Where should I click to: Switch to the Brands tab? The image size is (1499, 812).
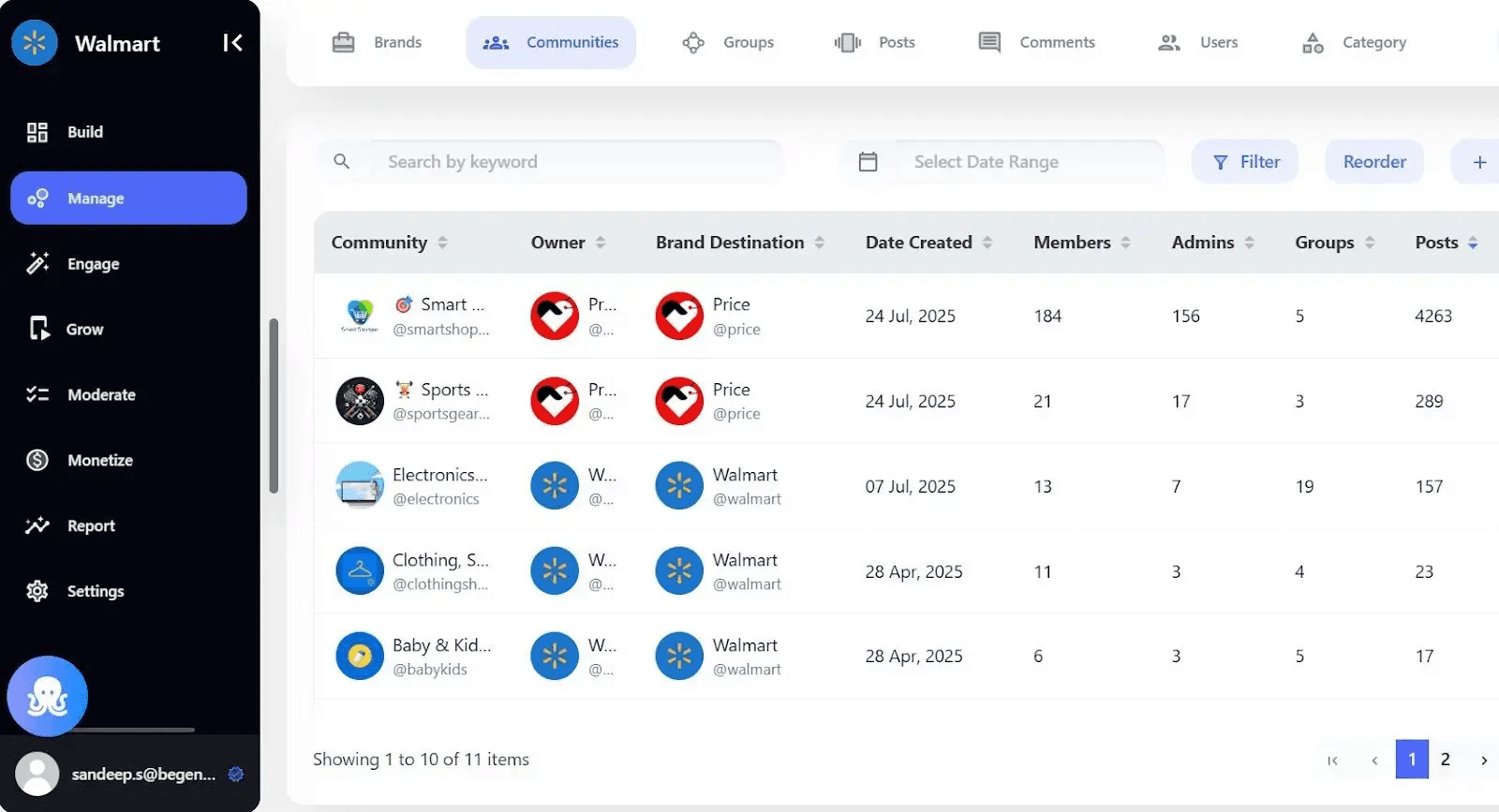[378, 42]
